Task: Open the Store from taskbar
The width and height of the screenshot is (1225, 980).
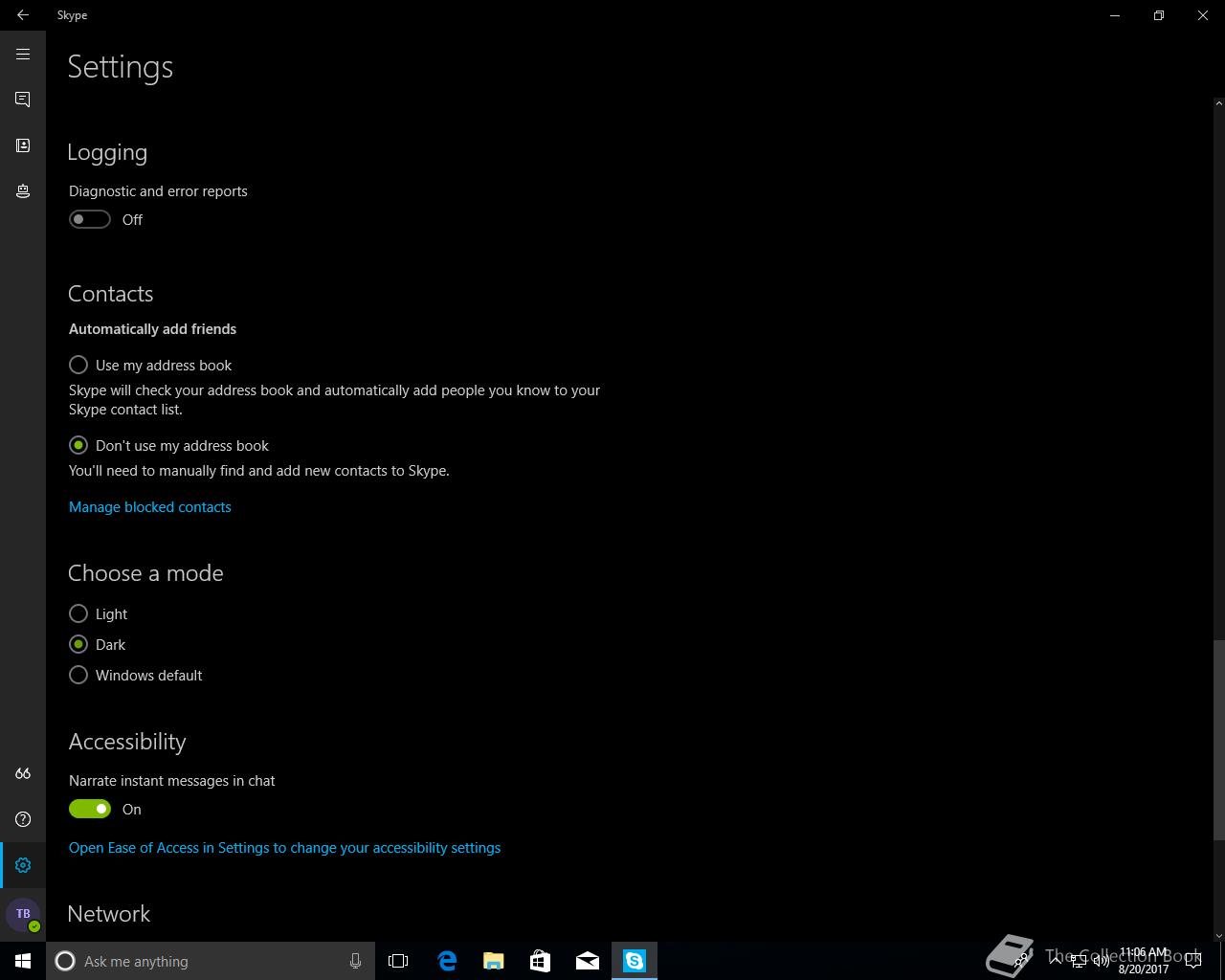Action: 541,961
